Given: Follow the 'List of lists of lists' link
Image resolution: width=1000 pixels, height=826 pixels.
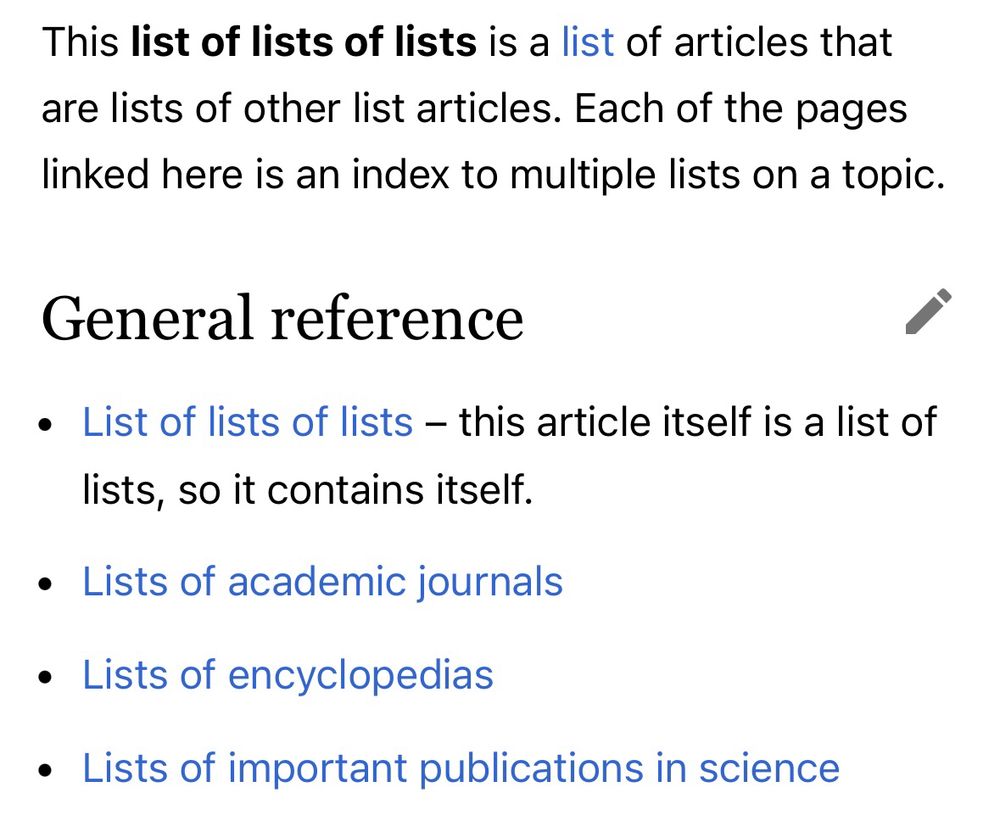Looking at the screenshot, I should [246, 422].
